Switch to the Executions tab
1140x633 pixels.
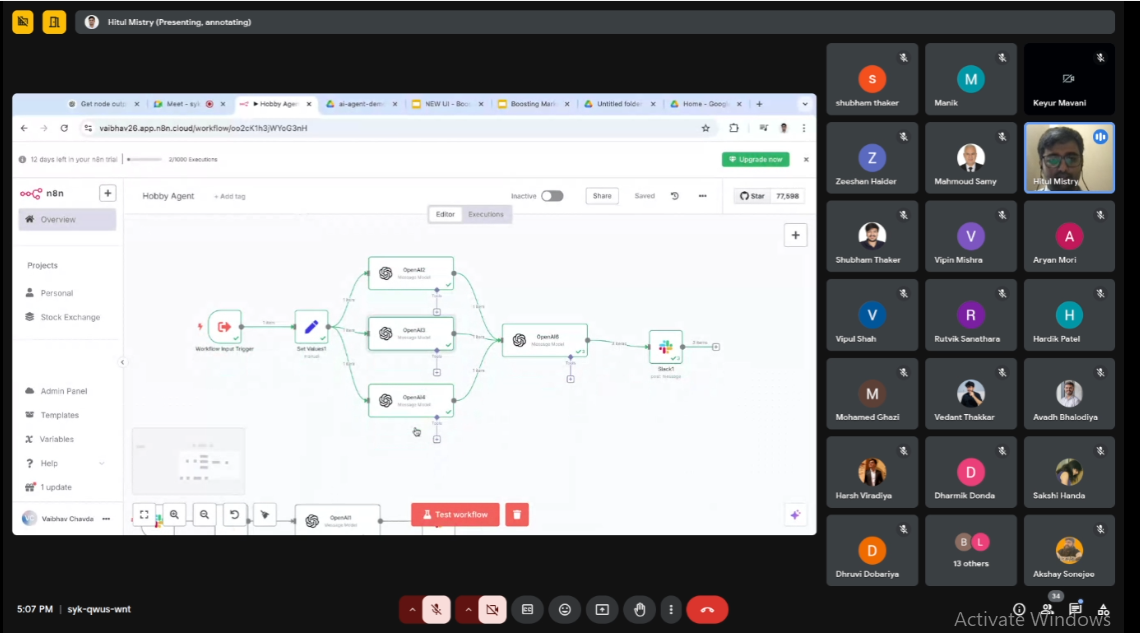[x=486, y=214]
